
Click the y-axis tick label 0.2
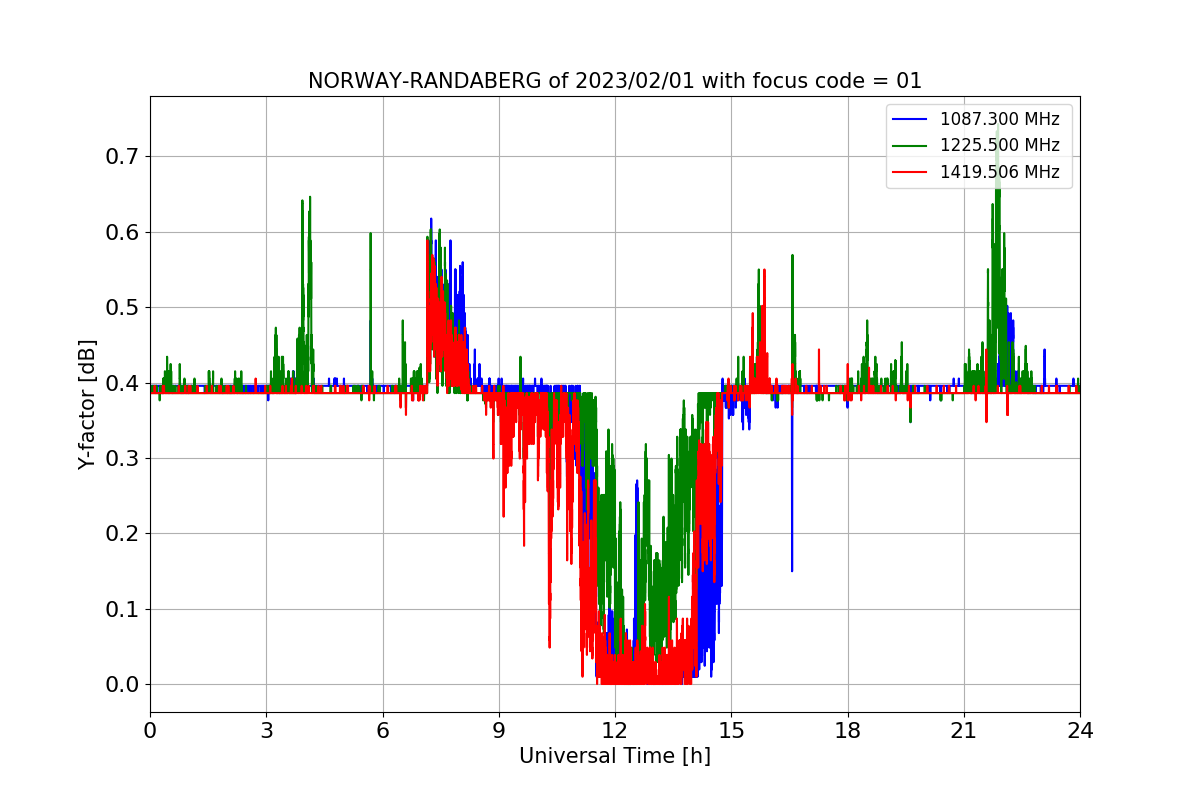[x=122, y=534]
